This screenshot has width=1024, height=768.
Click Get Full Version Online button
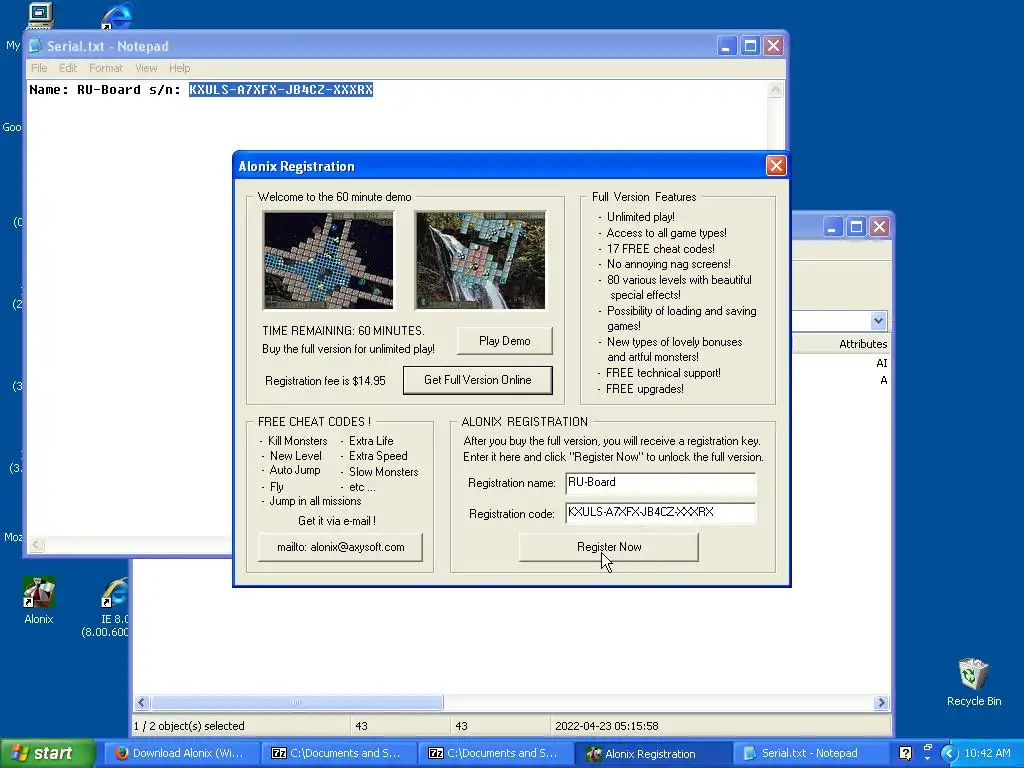(477, 380)
